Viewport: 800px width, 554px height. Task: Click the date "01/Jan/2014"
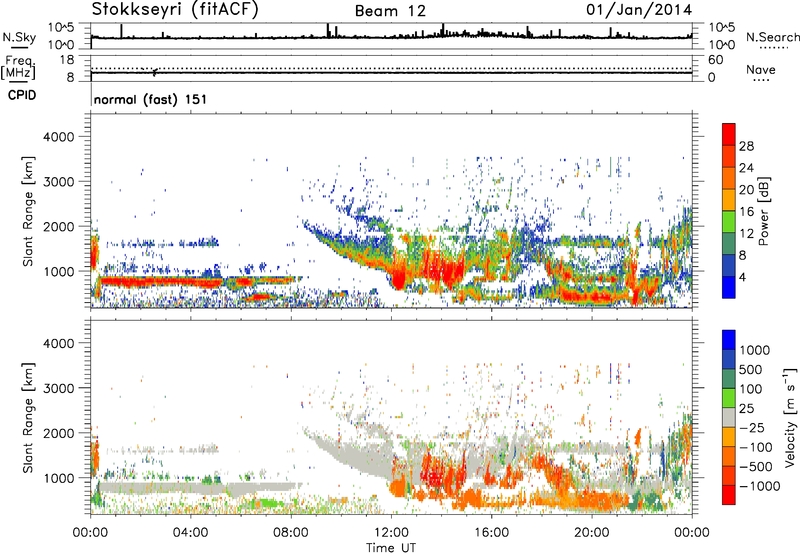click(639, 10)
